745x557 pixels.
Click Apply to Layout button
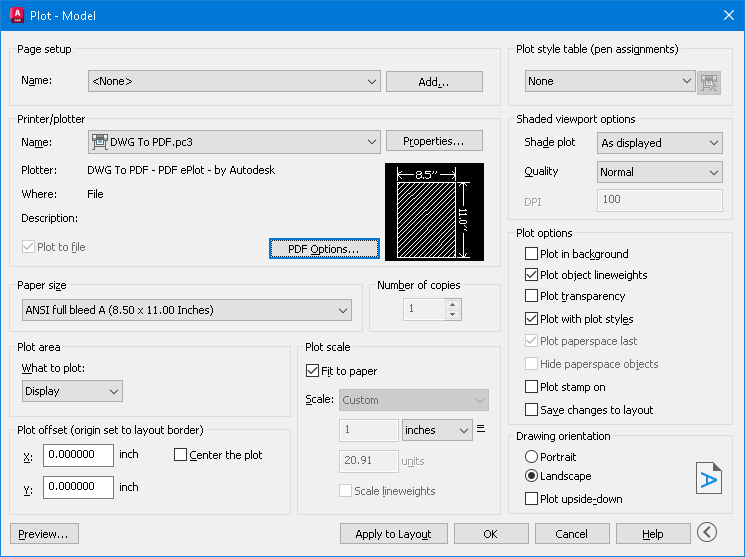pos(393,534)
